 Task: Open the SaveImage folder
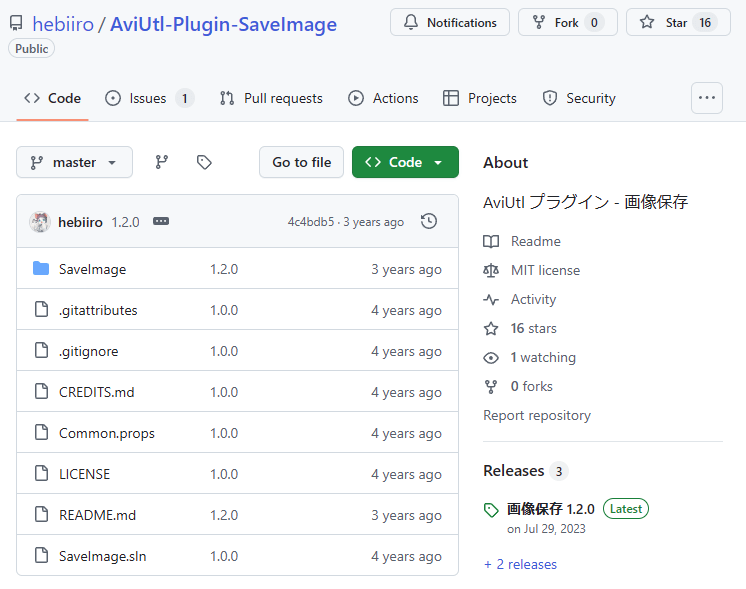pyautogui.click(x=92, y=269)
